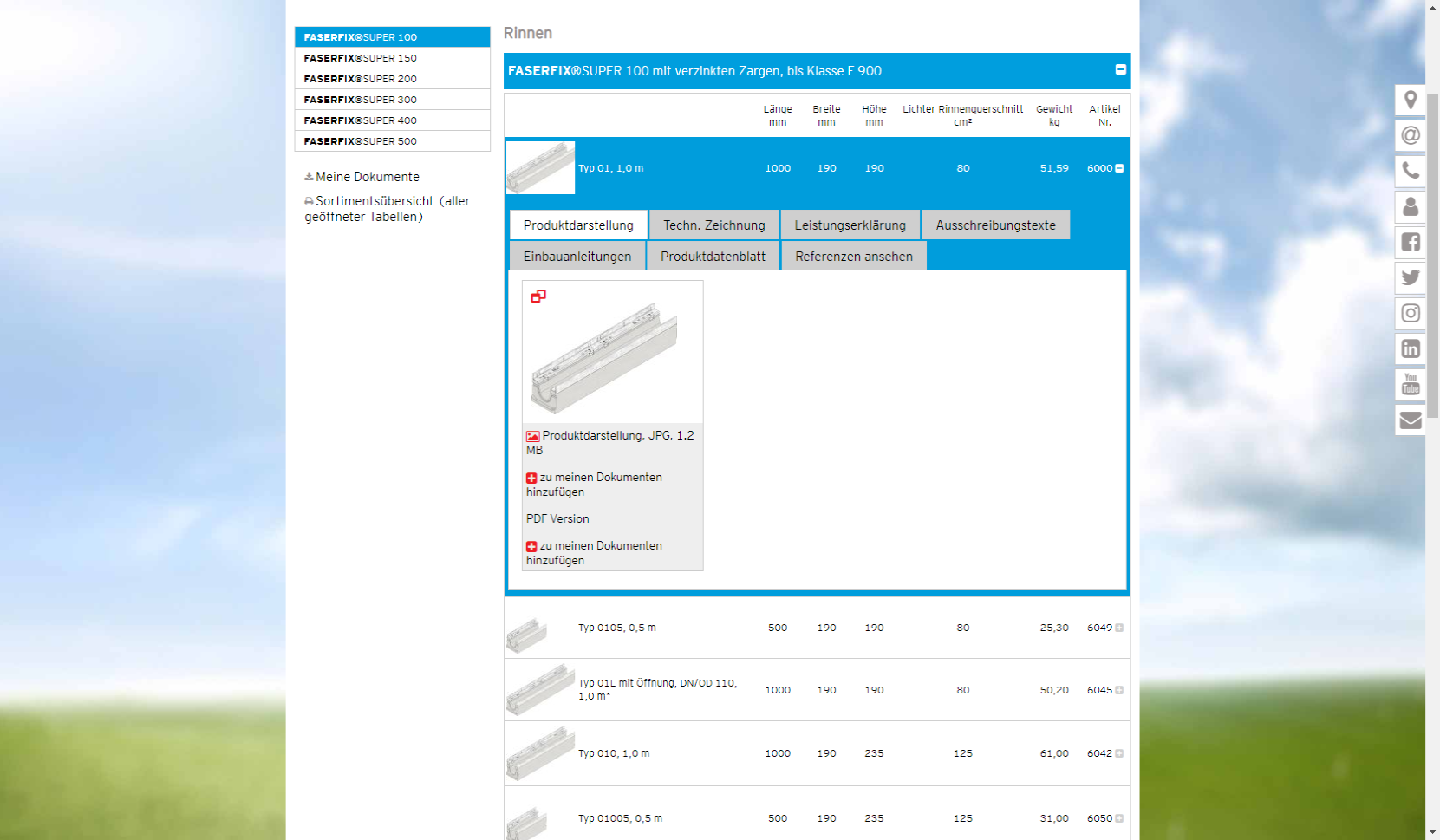Collapse the Typ 01 row with article 6000

[1119, 168]
